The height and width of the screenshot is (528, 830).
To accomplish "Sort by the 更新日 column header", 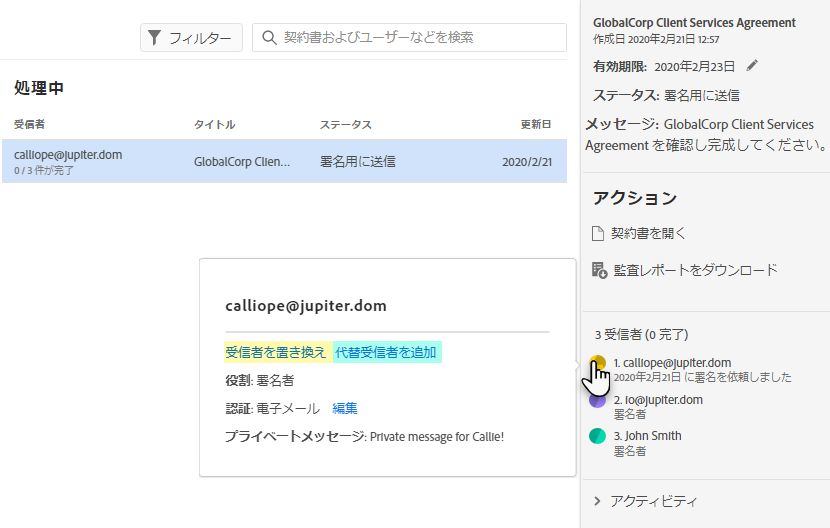I will click(536, 124).
